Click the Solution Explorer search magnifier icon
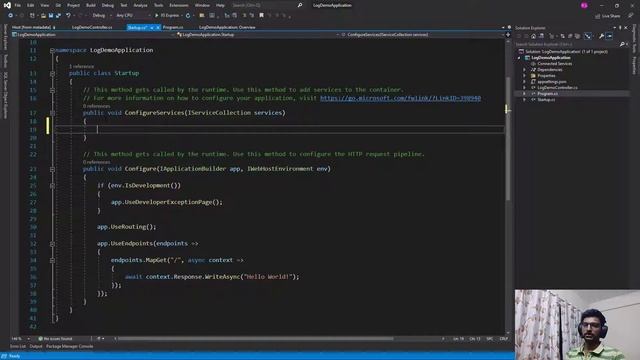This screenshot has width=640, height=360. click(x=622, y=44)
